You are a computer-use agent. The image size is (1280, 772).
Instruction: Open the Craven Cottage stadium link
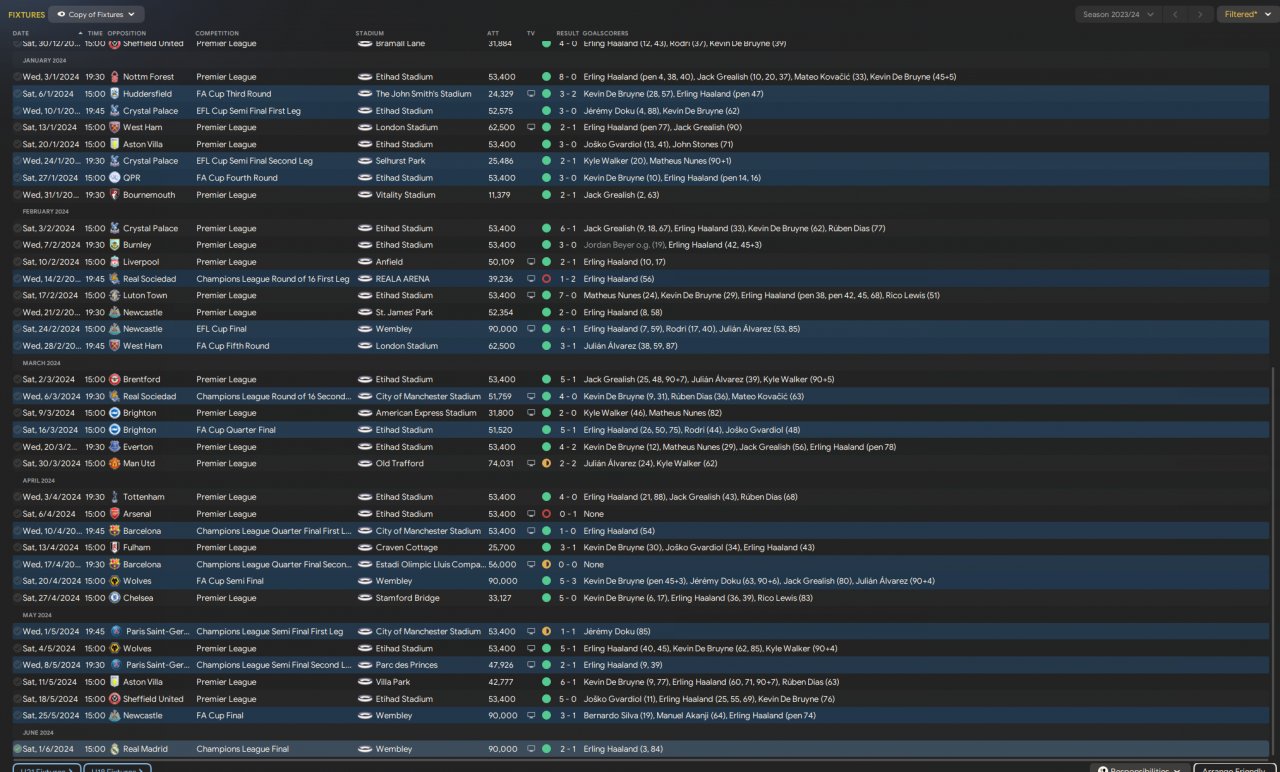click(407, 548)
